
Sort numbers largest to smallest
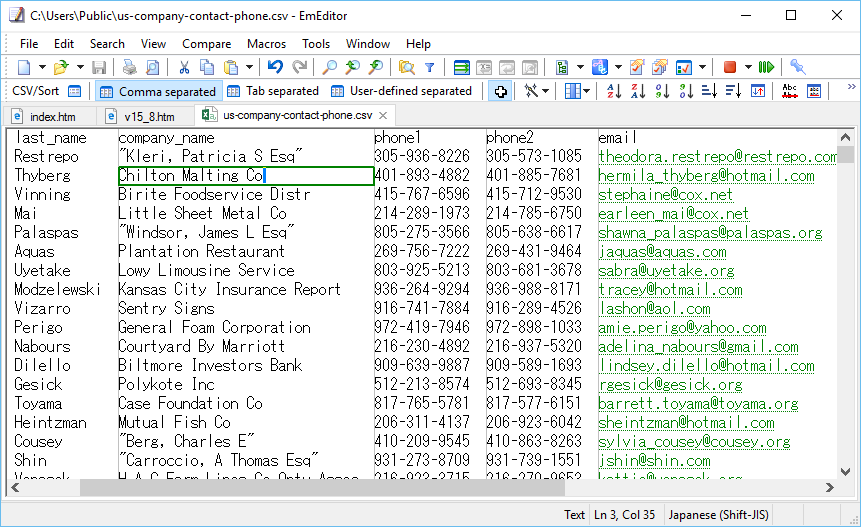pos(686,91)
